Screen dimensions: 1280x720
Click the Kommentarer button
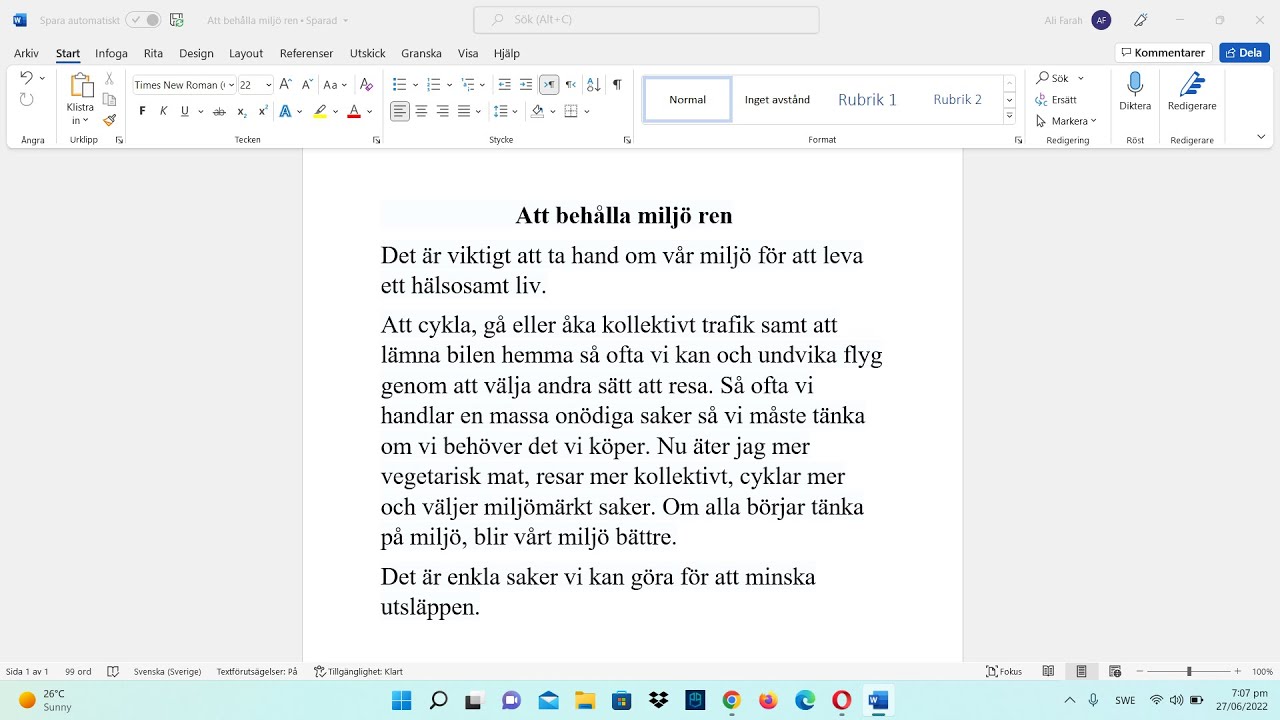click(1163, 53)
